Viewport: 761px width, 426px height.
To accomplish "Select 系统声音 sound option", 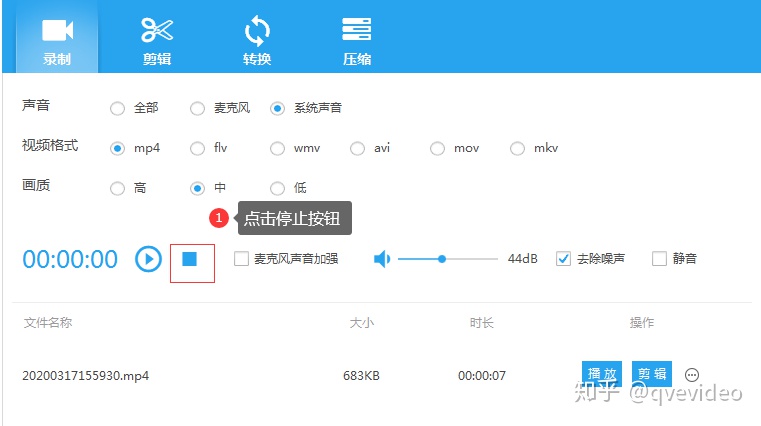I will 278,108.
